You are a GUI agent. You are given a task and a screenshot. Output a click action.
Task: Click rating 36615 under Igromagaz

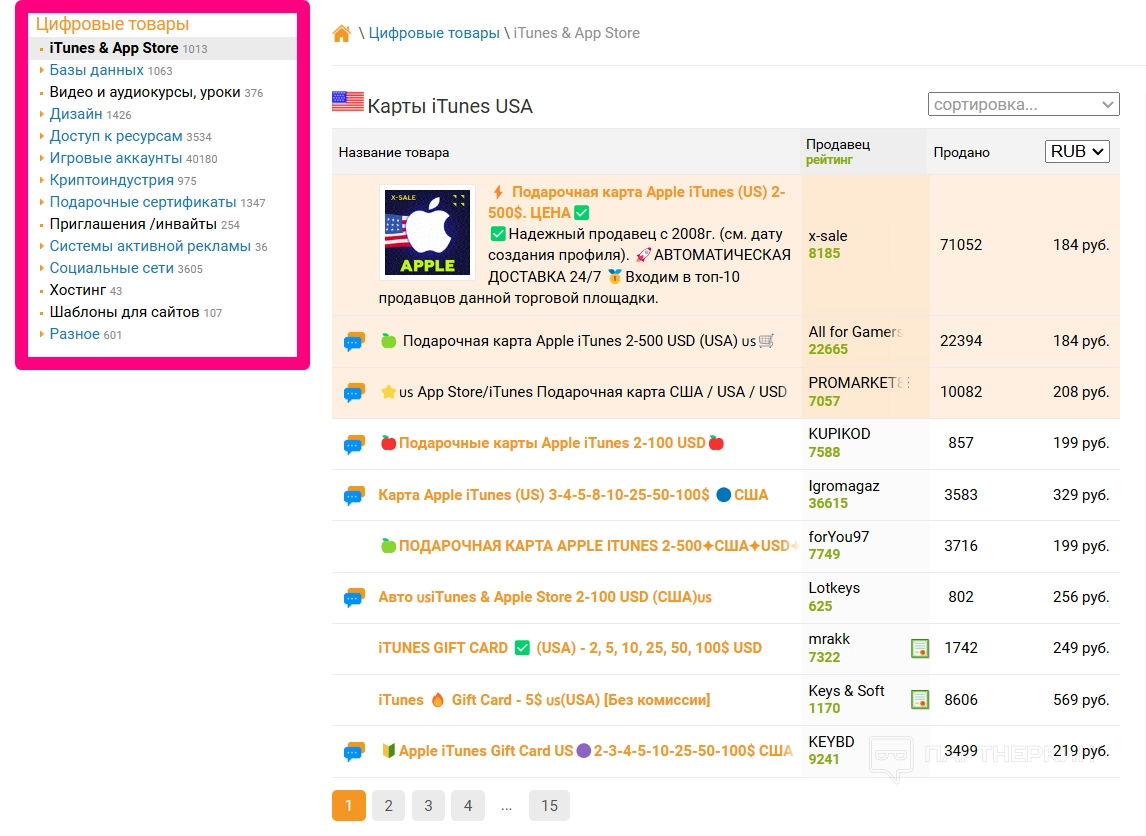pyautogui.click(x=828, y=504)
